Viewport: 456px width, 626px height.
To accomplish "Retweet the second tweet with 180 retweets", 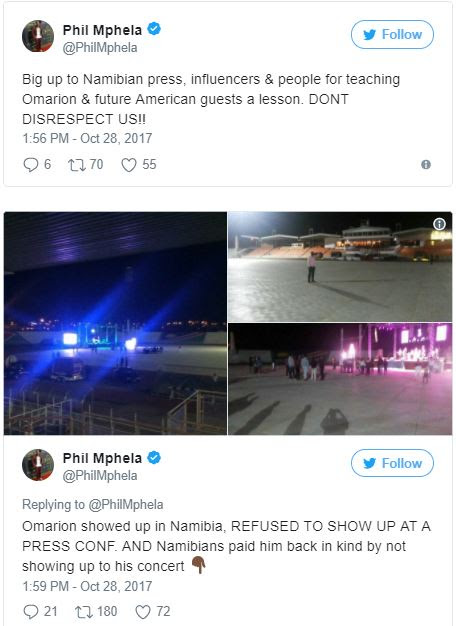I will coord(83,611).
